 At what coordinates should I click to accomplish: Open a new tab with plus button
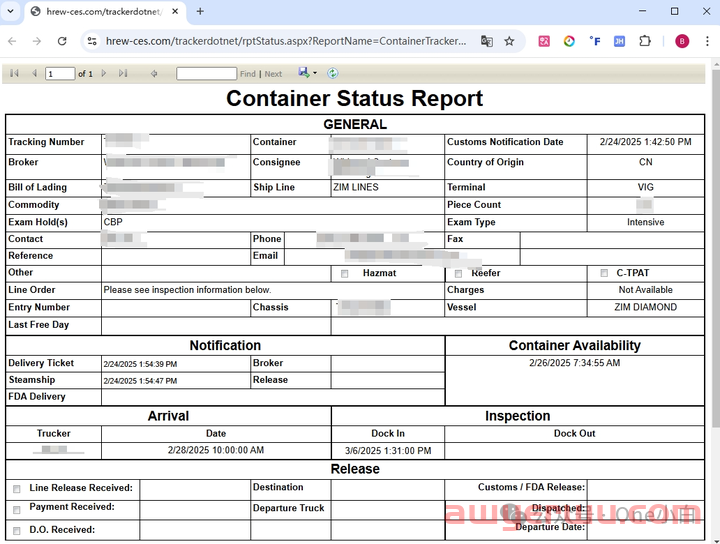point(200,11)
